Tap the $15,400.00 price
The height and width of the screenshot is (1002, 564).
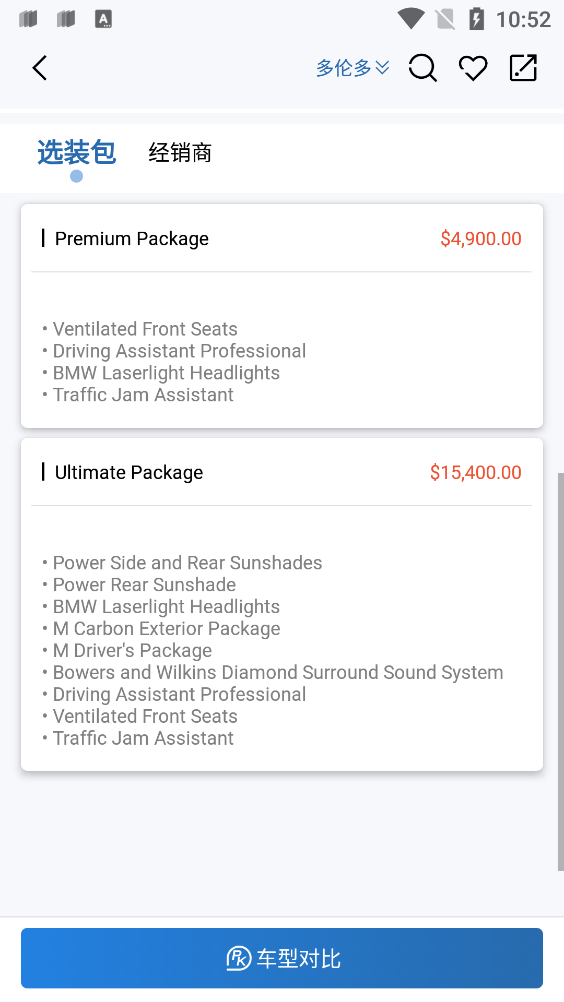476,472
